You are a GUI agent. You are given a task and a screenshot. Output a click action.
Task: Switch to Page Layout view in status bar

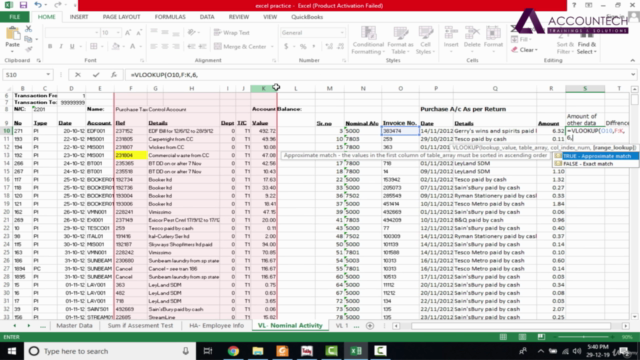522,337
